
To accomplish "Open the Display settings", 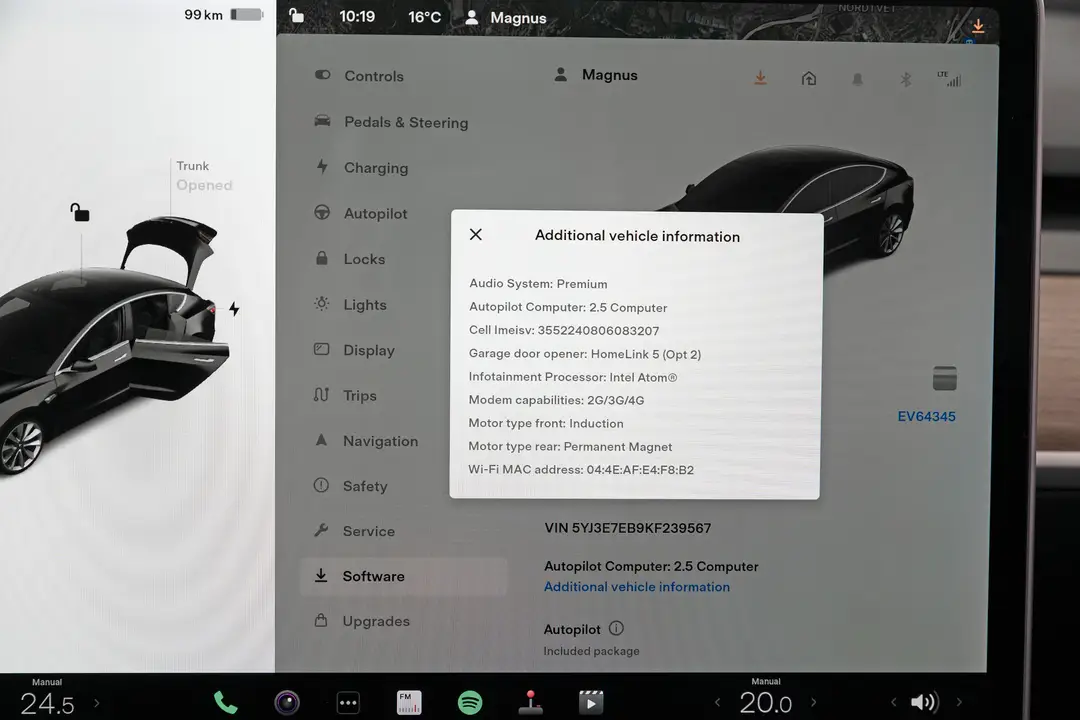I will click(x=354, y=349).
